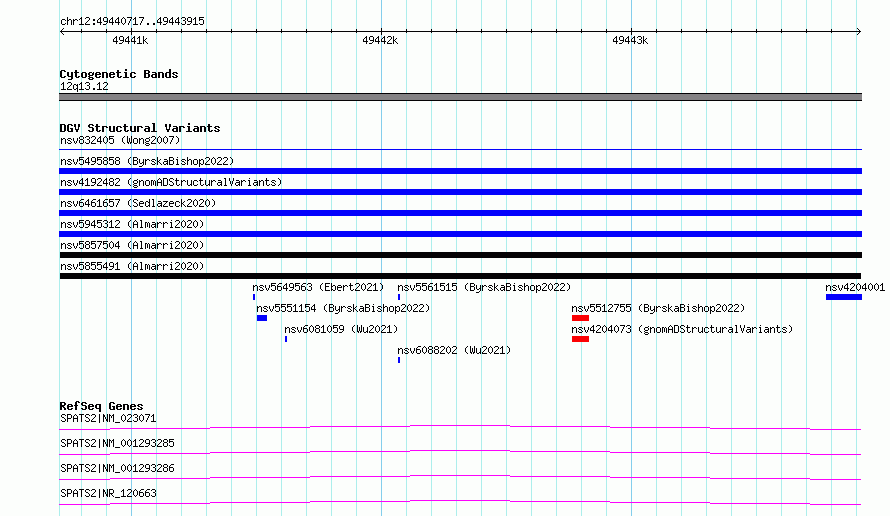Select transcript SPATS2|NR_120663
Screen dimensions: 890x516
pyautogui.click(x=108, y=493)
